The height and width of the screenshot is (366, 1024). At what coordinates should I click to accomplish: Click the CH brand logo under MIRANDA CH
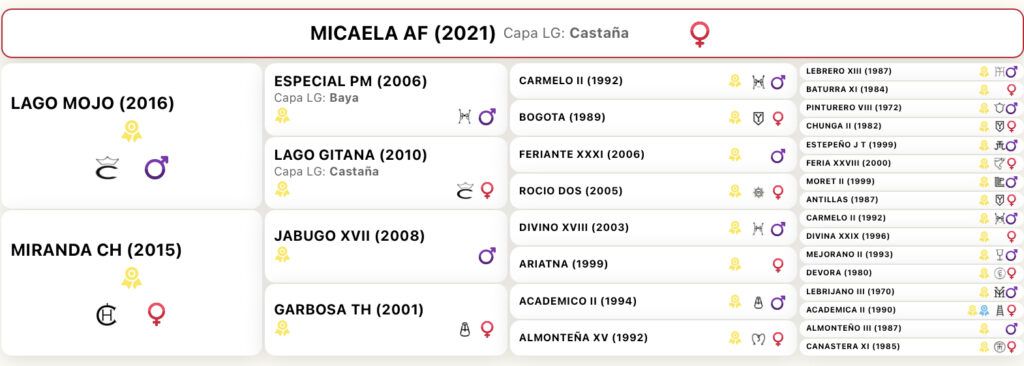click(x=106, y=314)
